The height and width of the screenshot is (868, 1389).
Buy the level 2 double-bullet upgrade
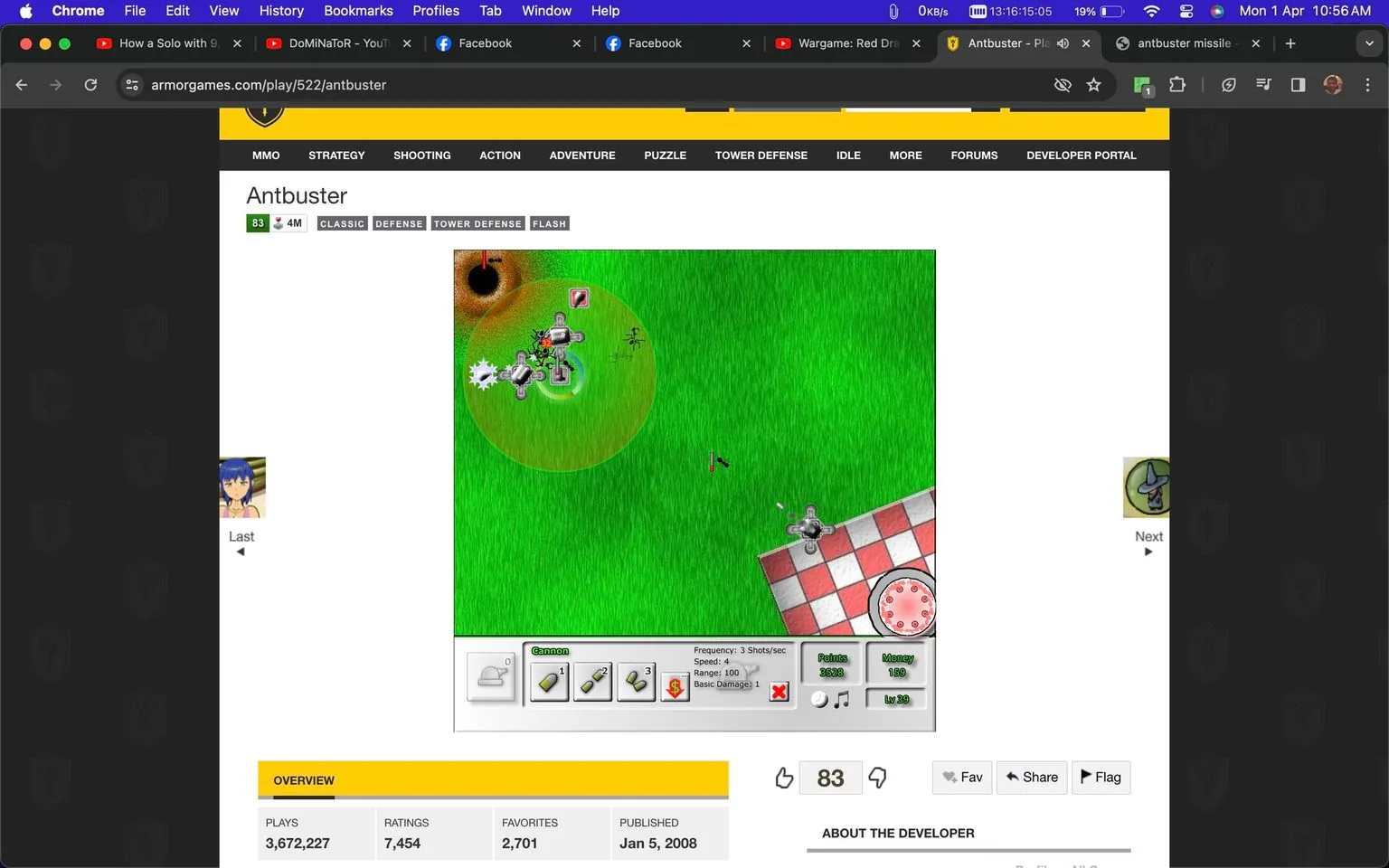pyautogui.click(x=592, y=682)
